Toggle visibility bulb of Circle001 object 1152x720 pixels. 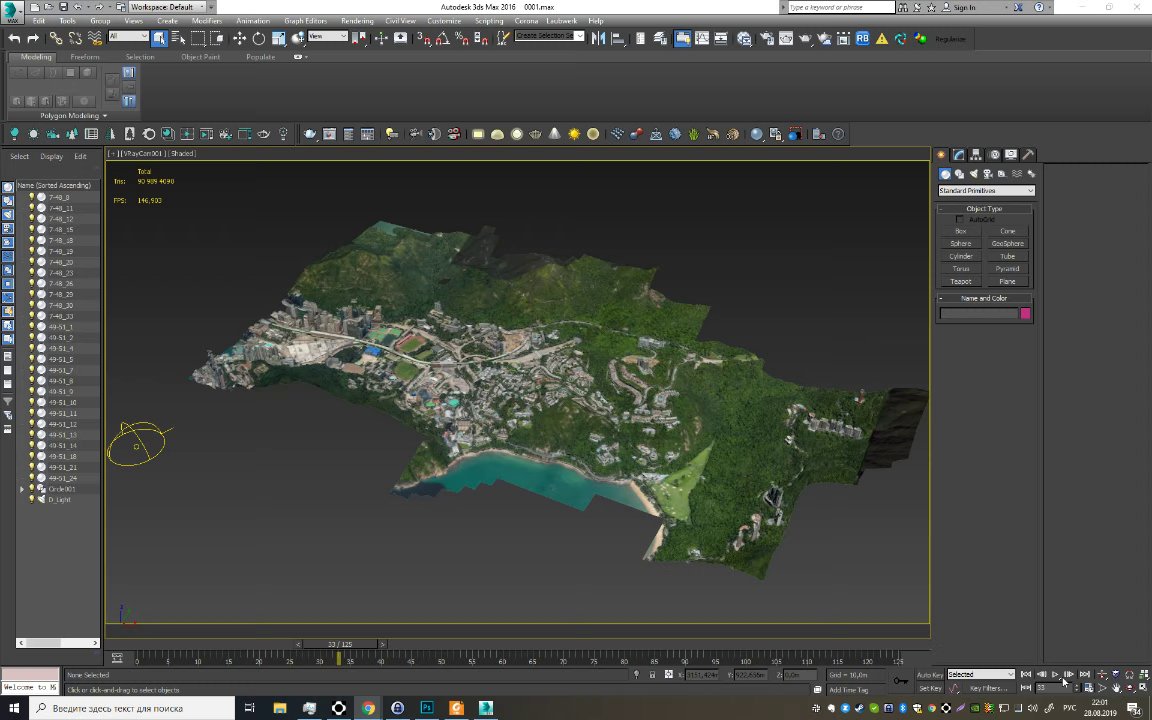pos(32,489)
